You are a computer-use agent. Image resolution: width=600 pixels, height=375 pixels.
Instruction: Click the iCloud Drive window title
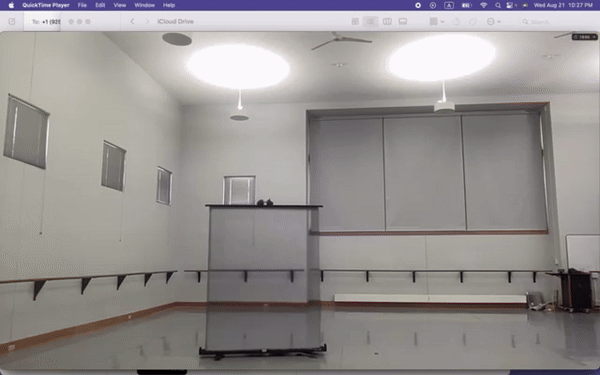[x=175, y=21]
